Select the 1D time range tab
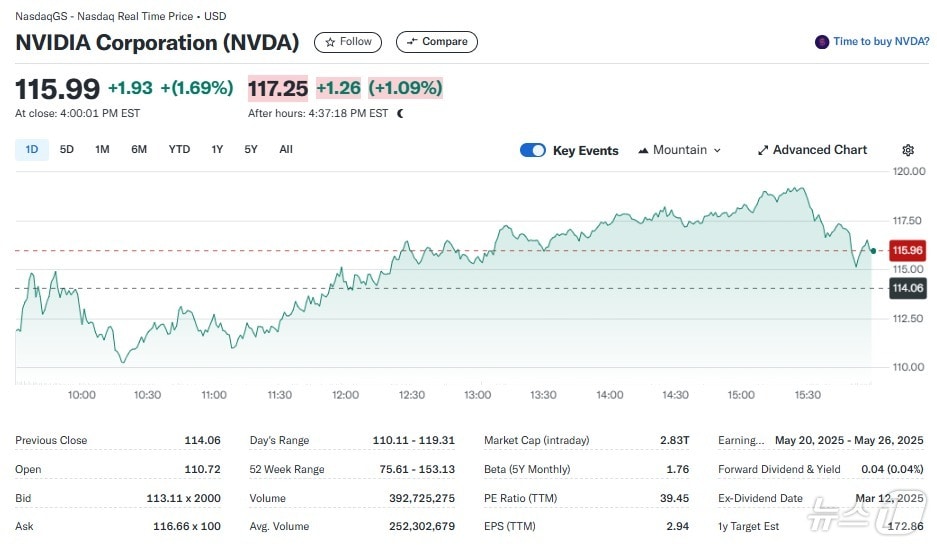937x547 pixels. (x=32, y=150)
